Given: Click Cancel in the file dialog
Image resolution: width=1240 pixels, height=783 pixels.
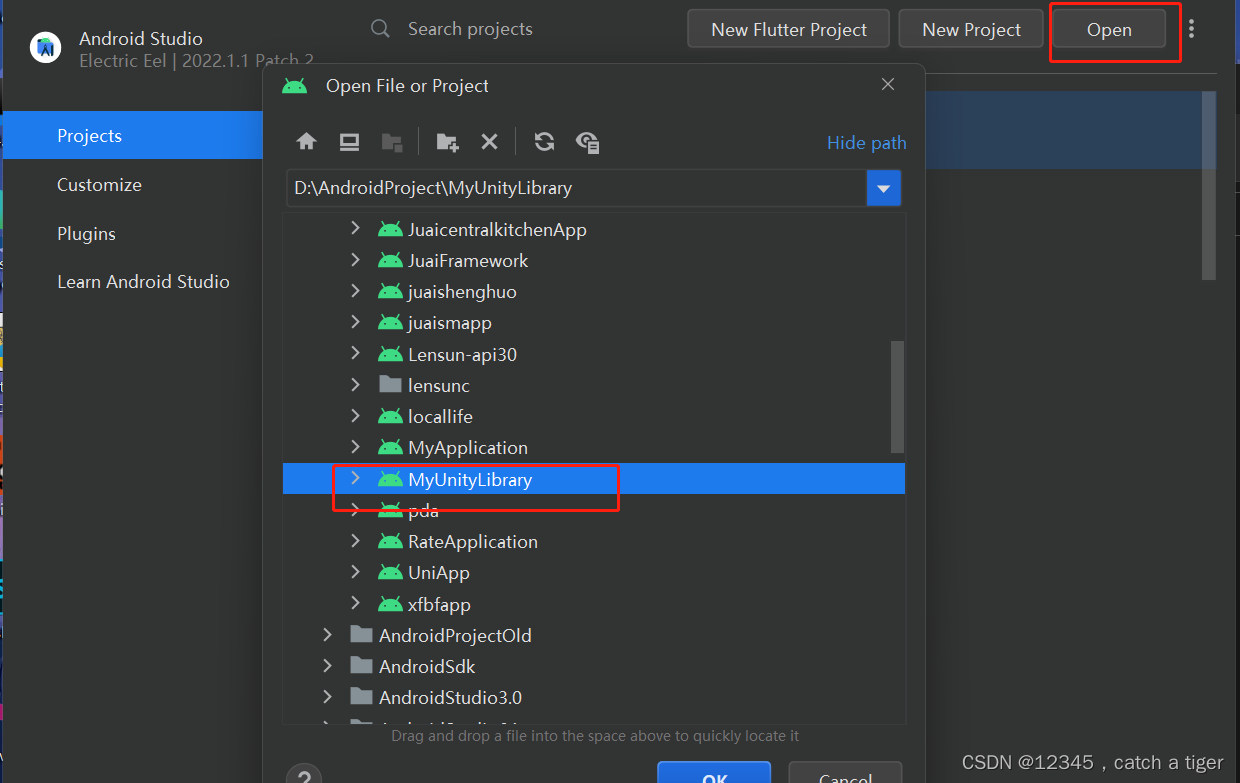Looking at the screenshot, I should point(845,773).
